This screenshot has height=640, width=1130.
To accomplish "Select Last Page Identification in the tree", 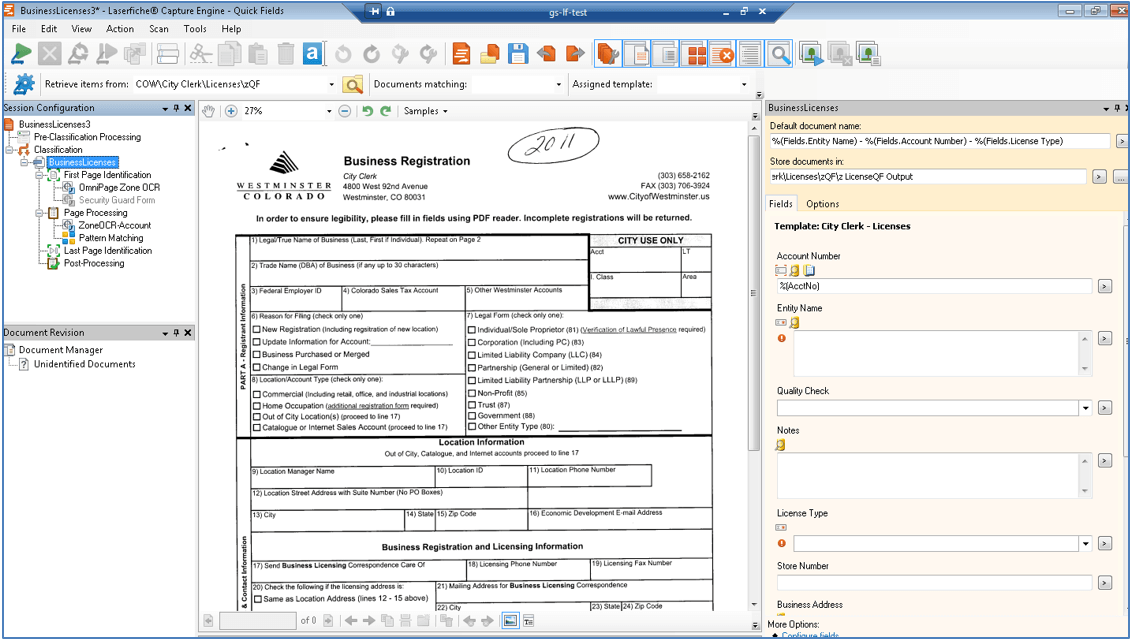I will pos(107,251).
